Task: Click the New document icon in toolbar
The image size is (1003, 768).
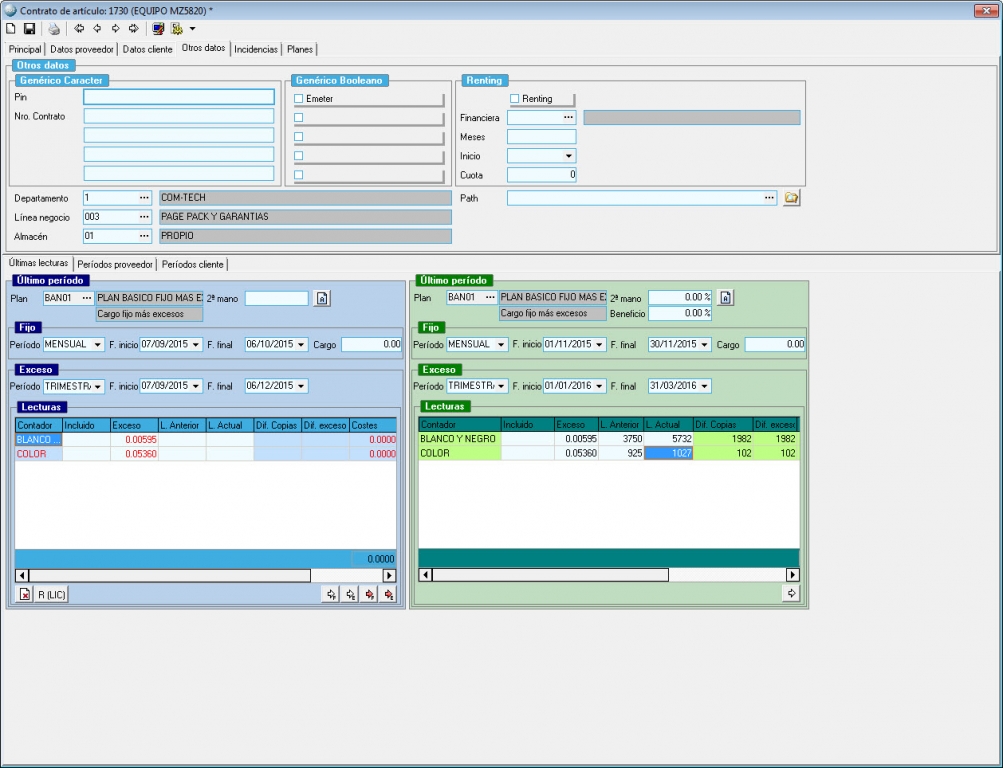Action: [11, 29]
